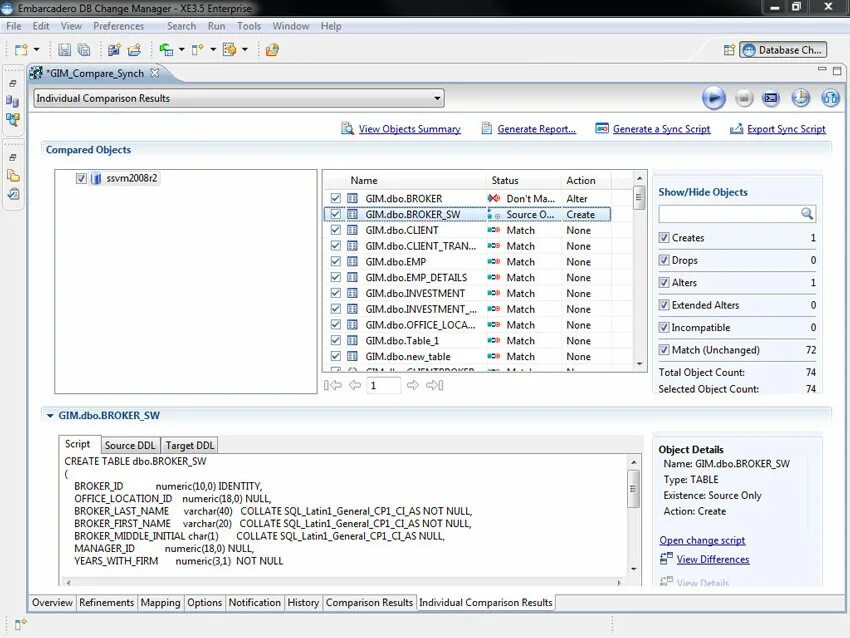Click the Save disk icon in the toolbar

click(x=65, y=50)
